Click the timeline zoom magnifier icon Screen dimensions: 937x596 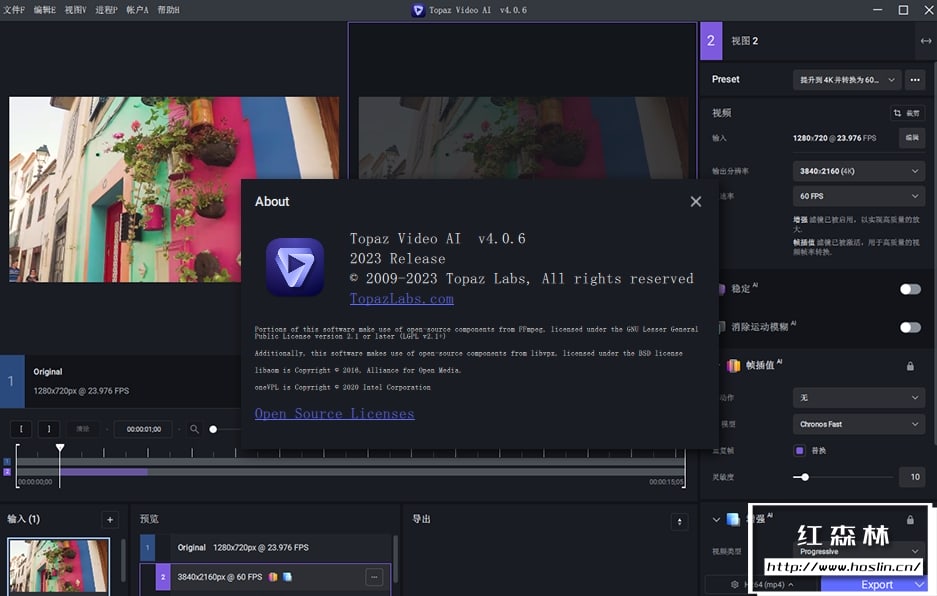[x=194, y=429]
